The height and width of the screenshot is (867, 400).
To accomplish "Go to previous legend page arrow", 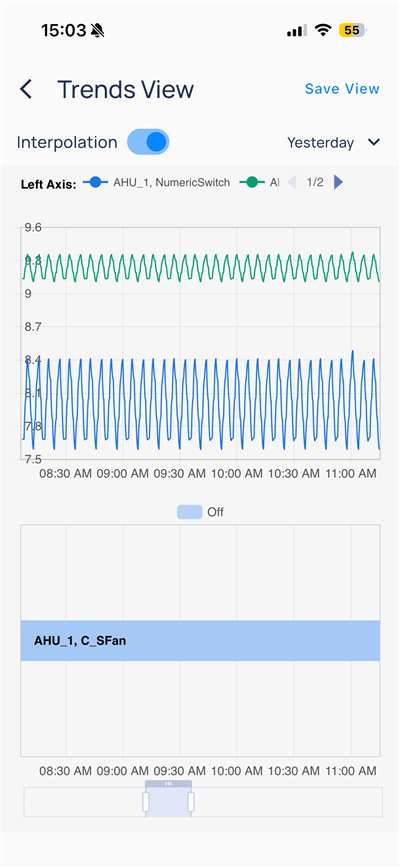I will coord(292,182).
